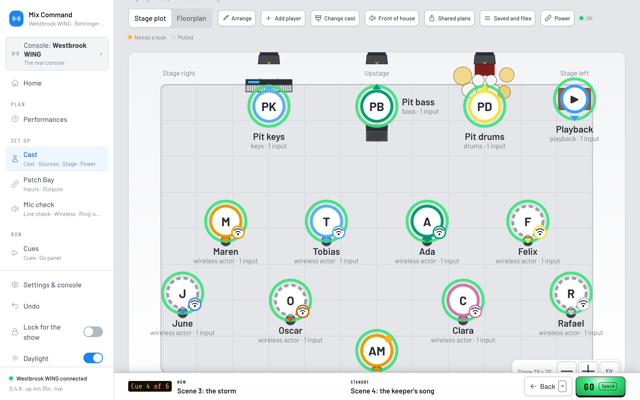Click Rafael's wireless signal badge
The width and height of the screenshot is (640, 400).
[x=583, y=304]
